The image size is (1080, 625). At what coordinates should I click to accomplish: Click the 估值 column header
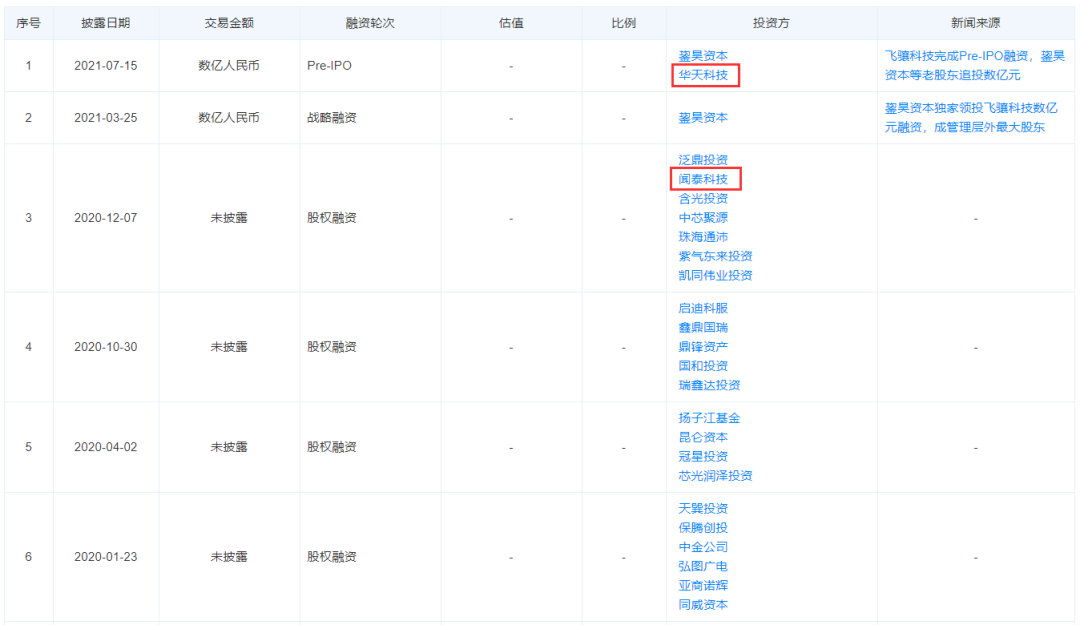(x=511, y=23)
